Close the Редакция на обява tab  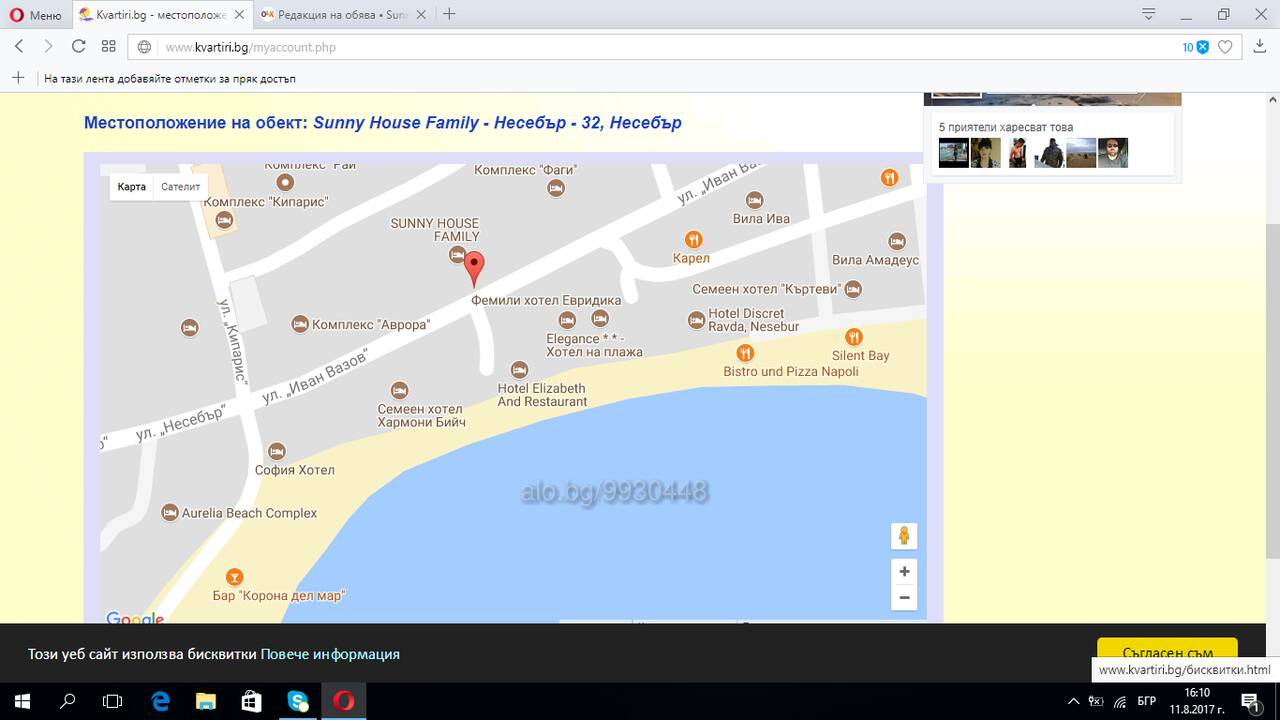point(421,14)
